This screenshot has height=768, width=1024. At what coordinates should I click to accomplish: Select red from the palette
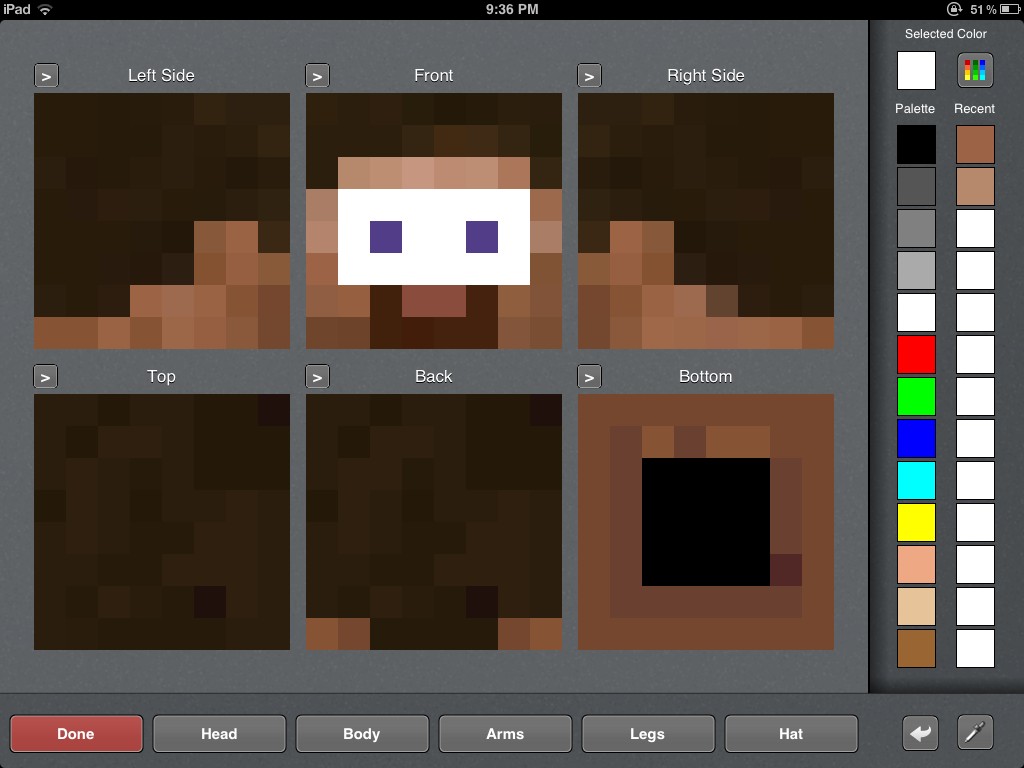[x=916, y=354]
